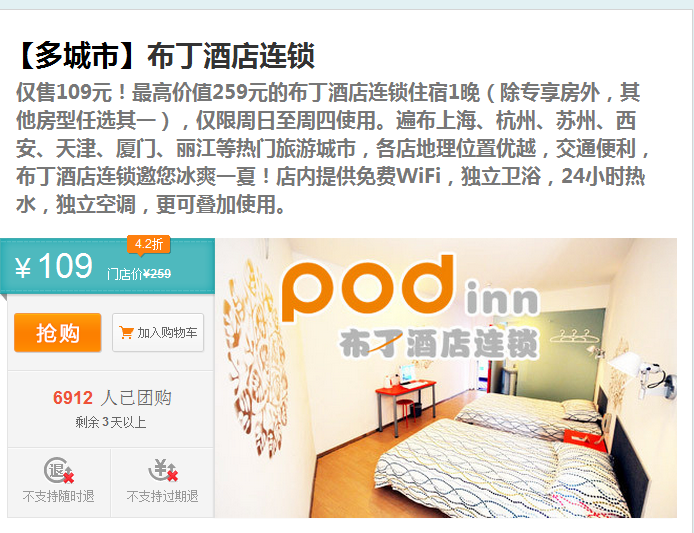Click the 不支持随时退 label
694x533 pixels.
(x=58, y=496)
